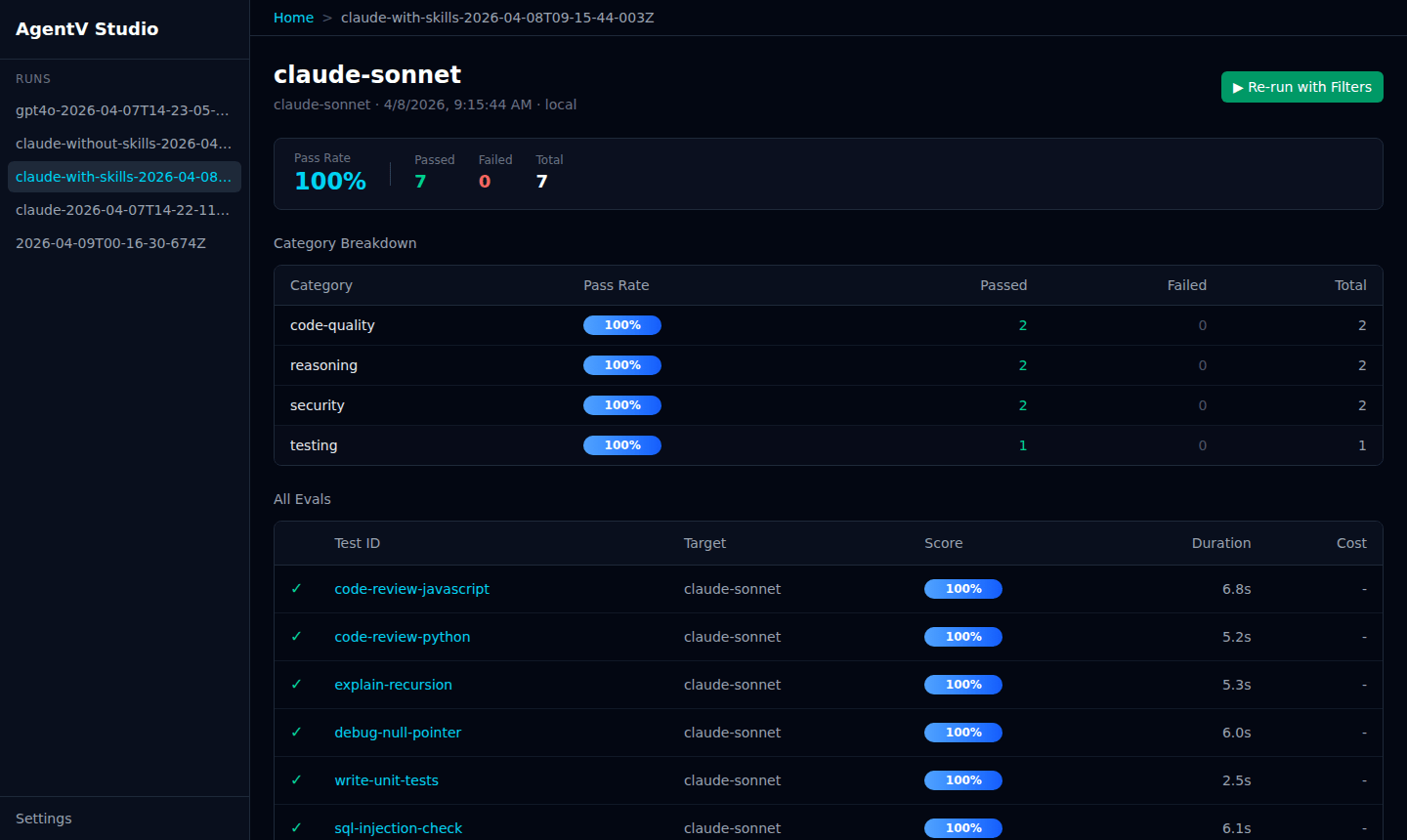Click the green checkmark beside code-review-javascript
The width and height of the screenshot is (1407, 840).
(x=297, y=588)
